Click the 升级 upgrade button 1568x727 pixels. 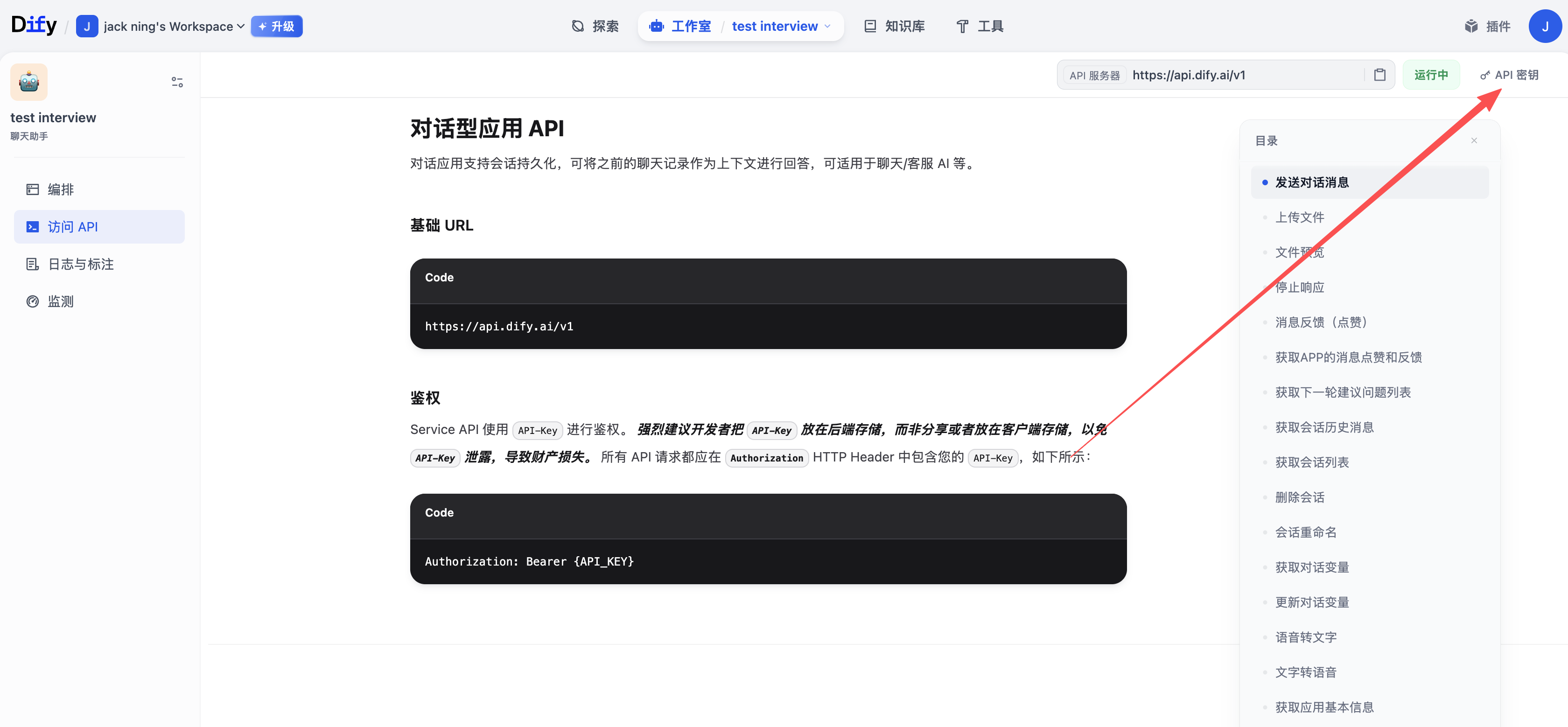[x=276, y=26]
